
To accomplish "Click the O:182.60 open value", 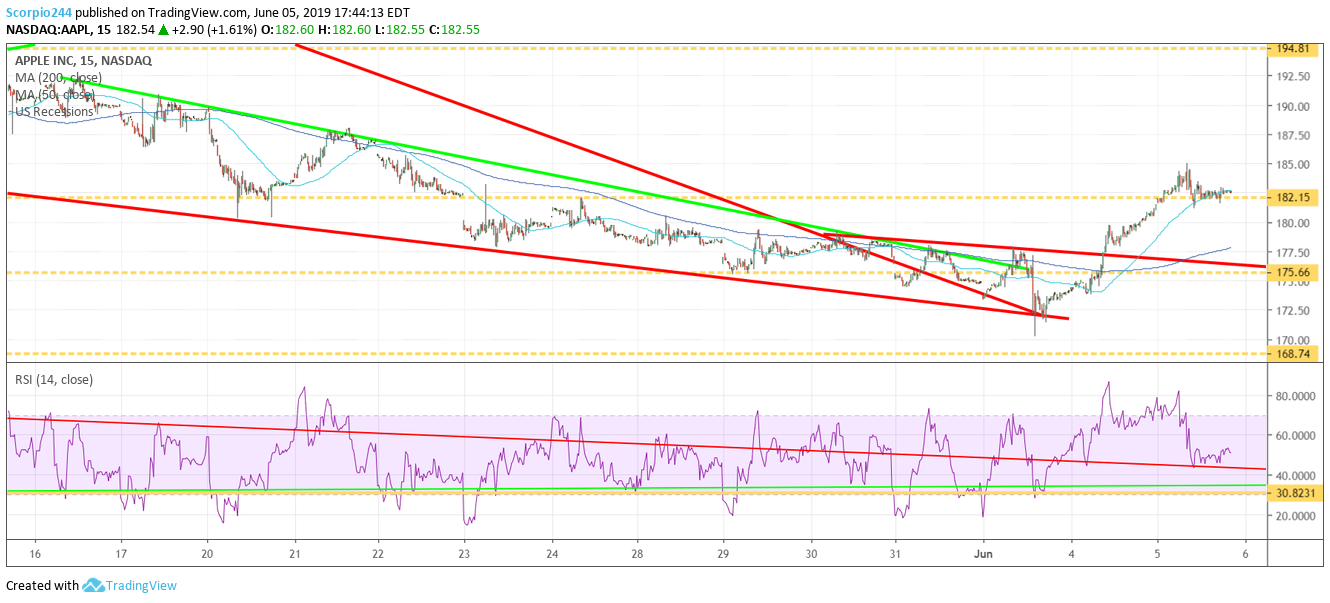I will point(288,30).
